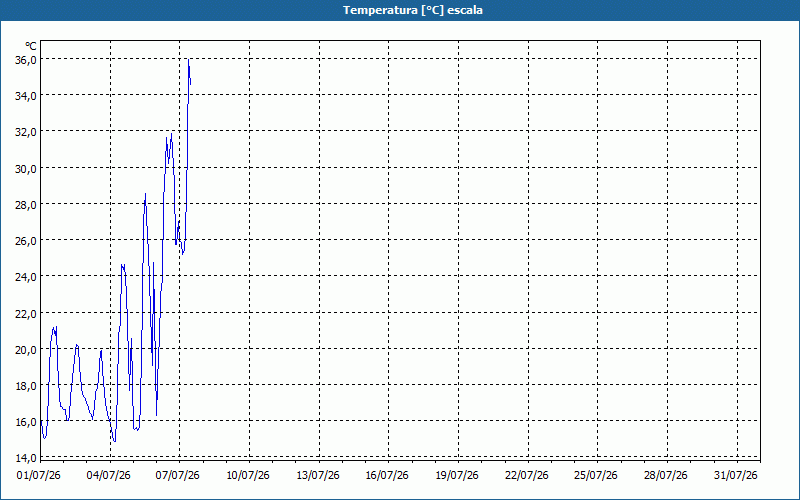Select the 01/07/26 date marker

click(x=39, y=476)
